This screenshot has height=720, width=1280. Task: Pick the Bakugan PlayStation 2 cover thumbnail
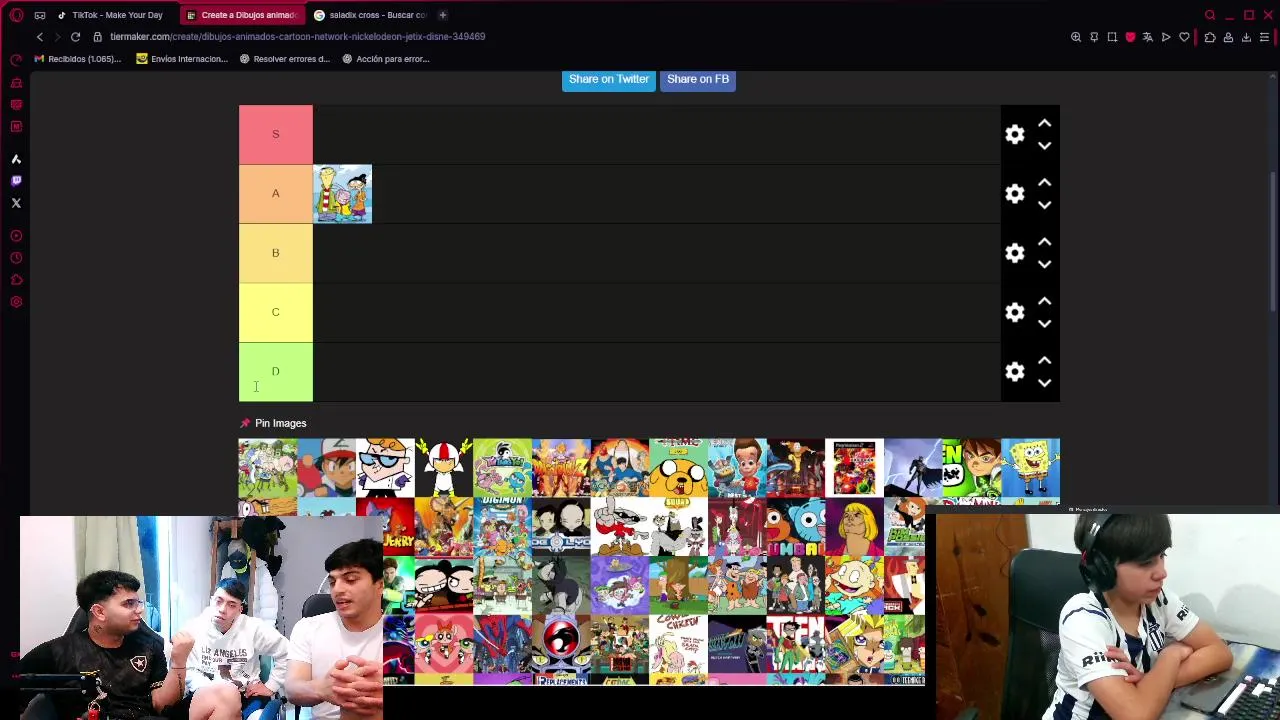[854, 468]
